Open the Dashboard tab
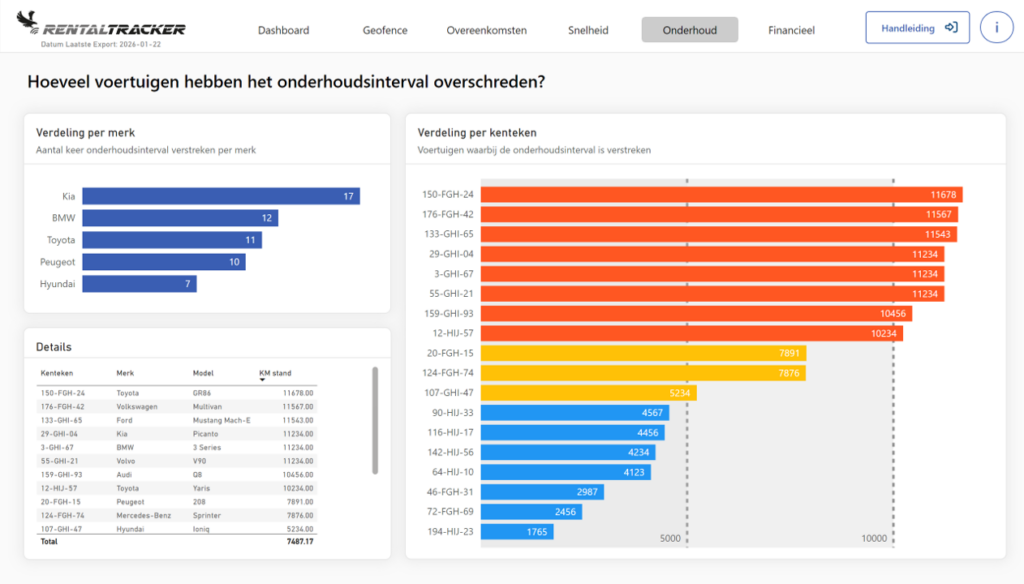This screenshot has height=584, width=1024. coord(283,30)
